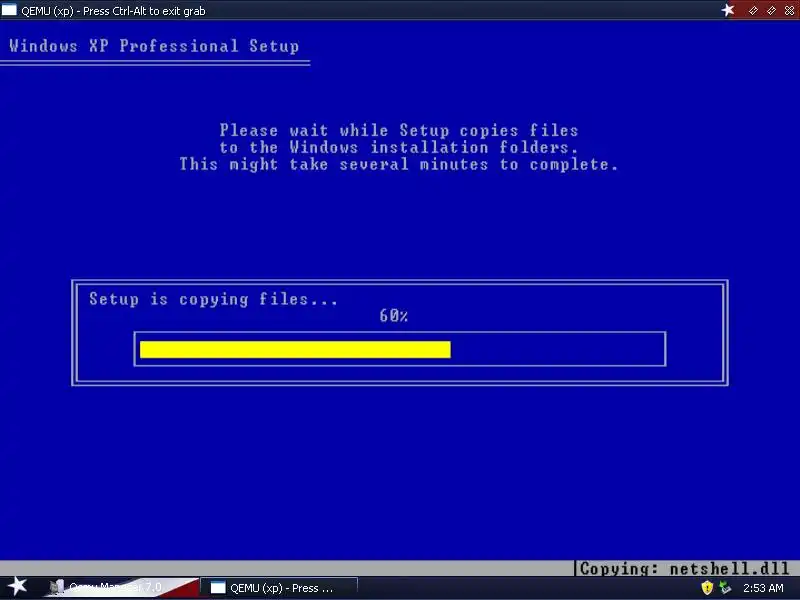Maximize the QEMU (xp) window
Screen dimensions: 800x600
tap(771, 10)
